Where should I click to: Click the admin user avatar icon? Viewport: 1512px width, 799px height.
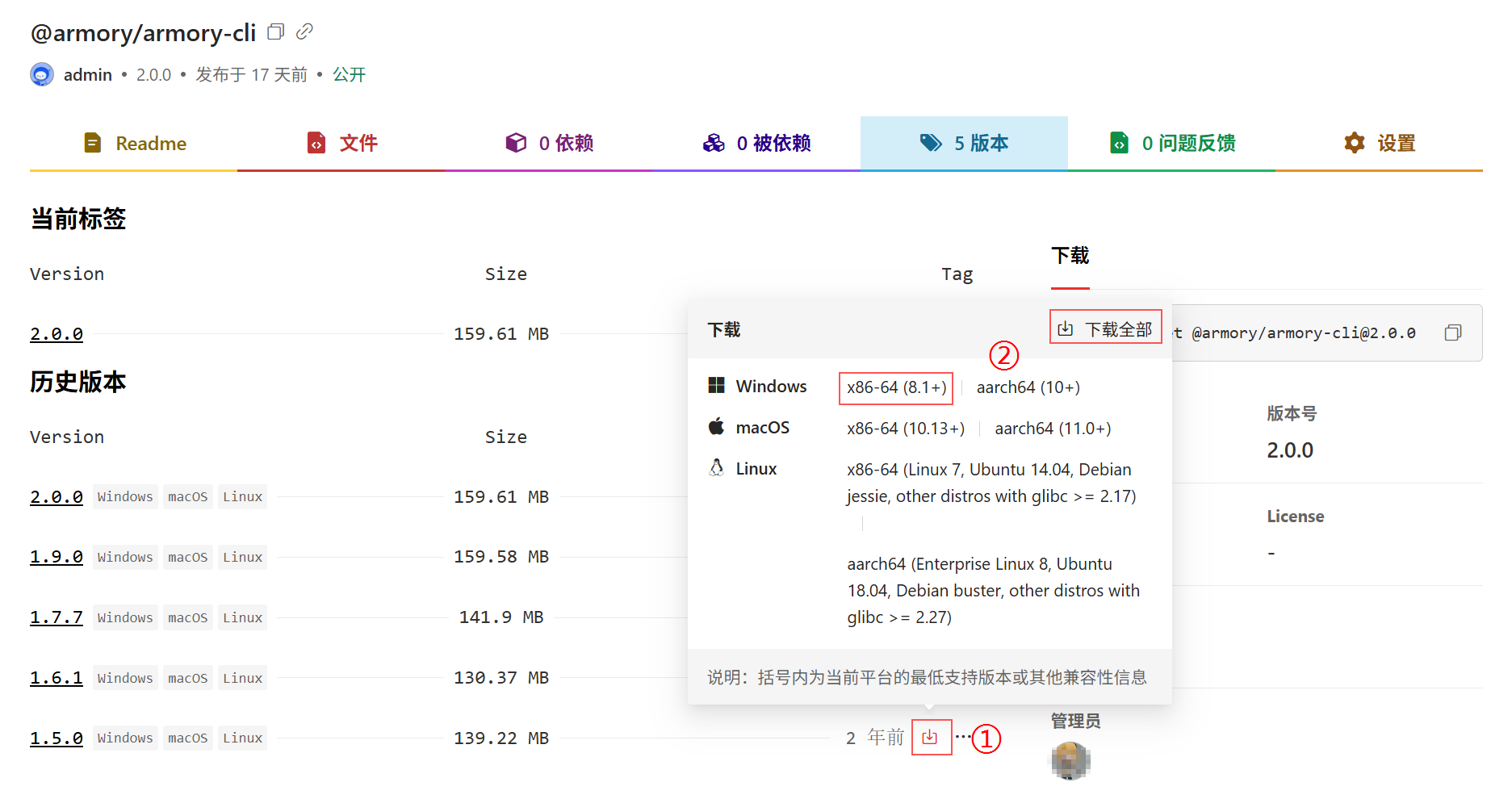point(42,75)
